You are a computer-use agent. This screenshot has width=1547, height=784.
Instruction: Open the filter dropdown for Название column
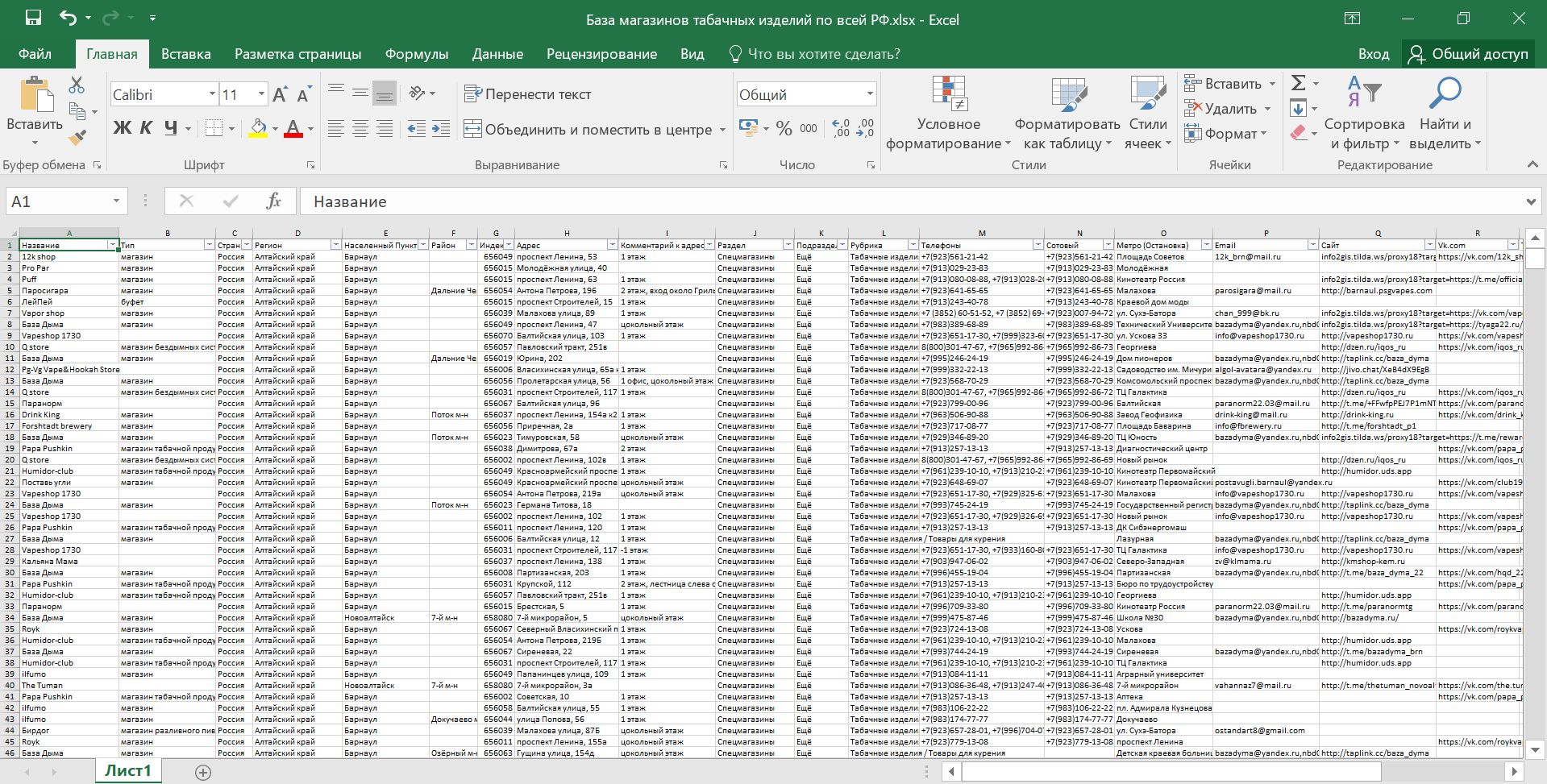click(112, 245)
